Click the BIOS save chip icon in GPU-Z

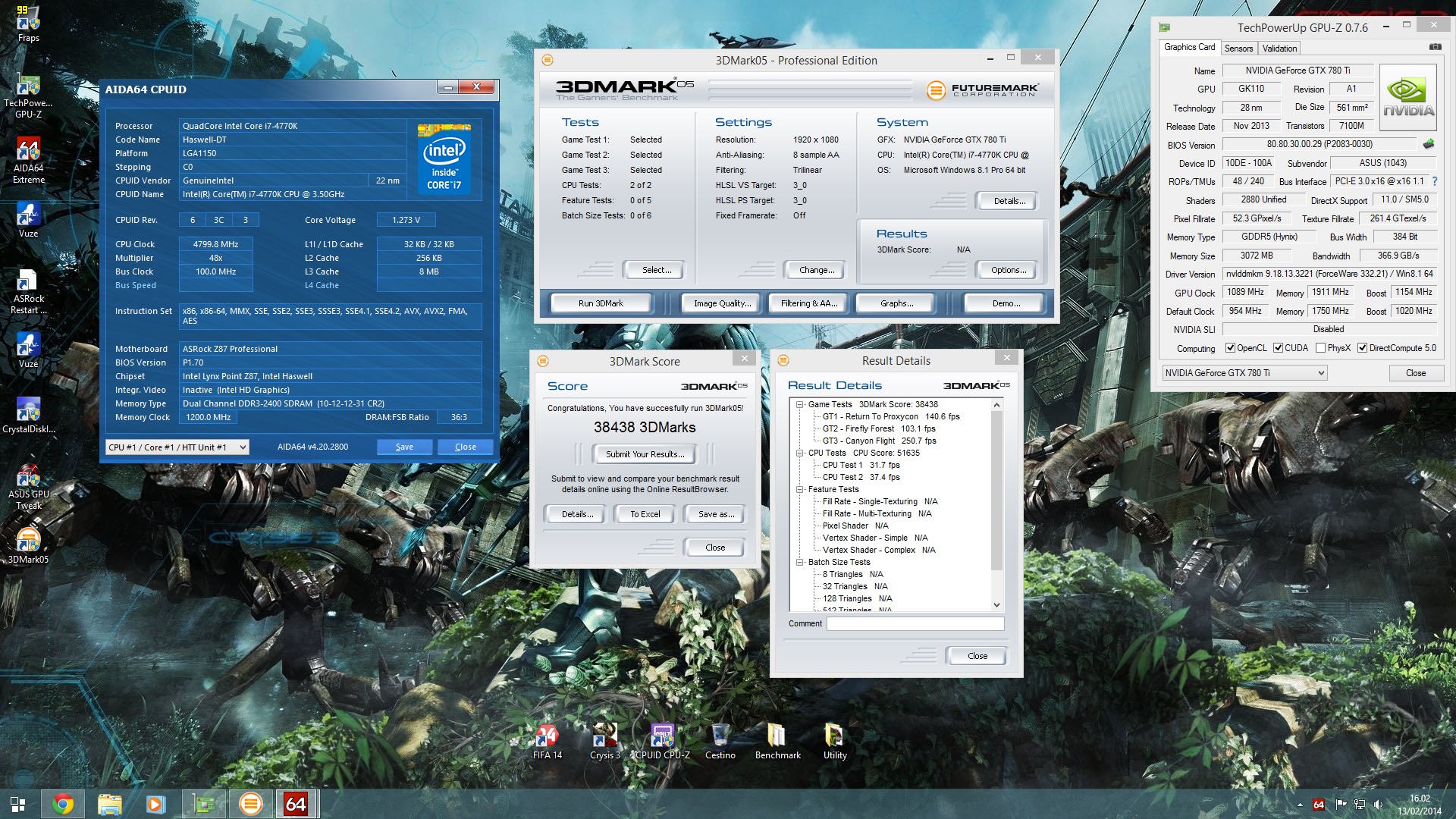click(1429, 144)
